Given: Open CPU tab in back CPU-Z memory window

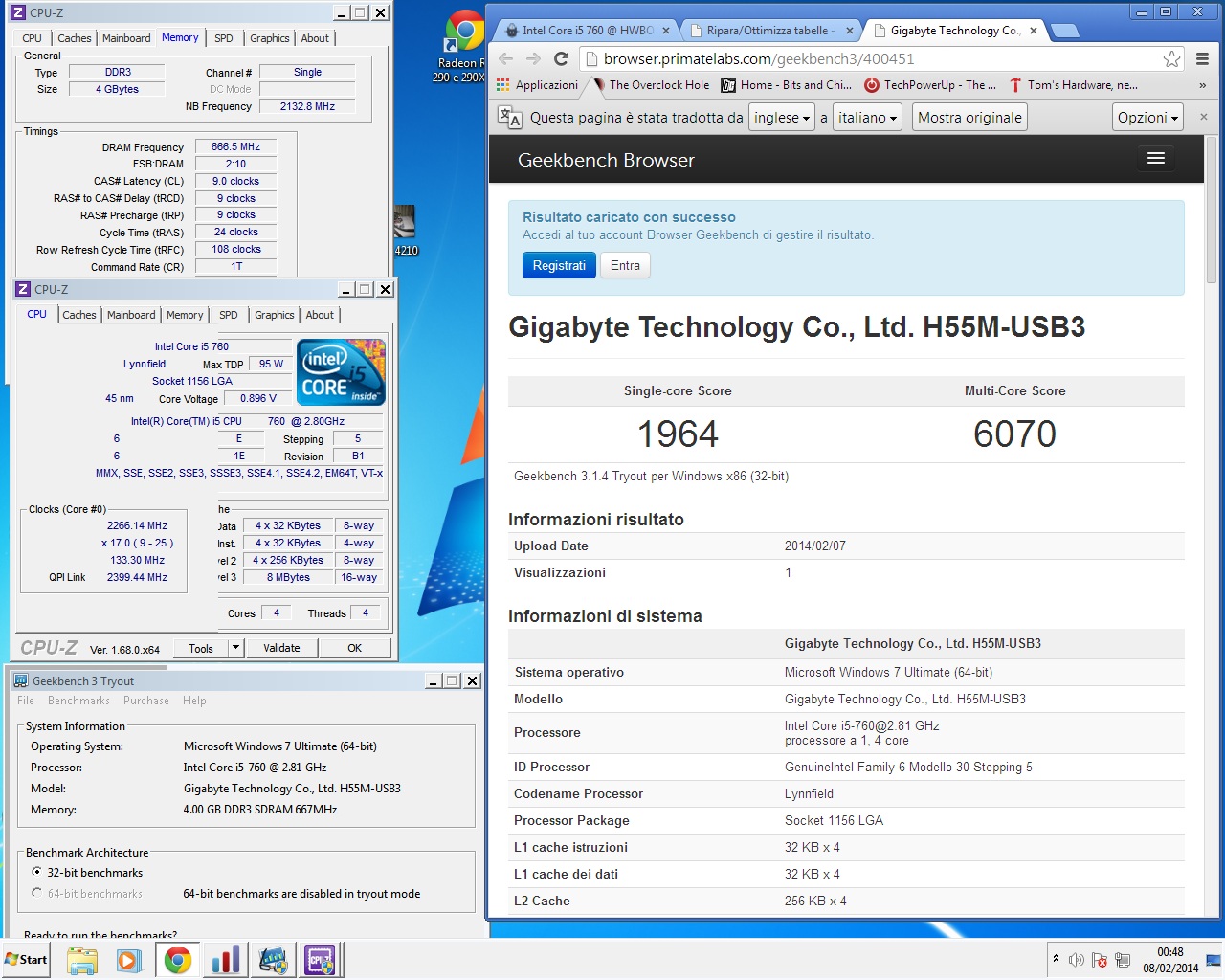Looking at the screenshot, I should 32,38.
